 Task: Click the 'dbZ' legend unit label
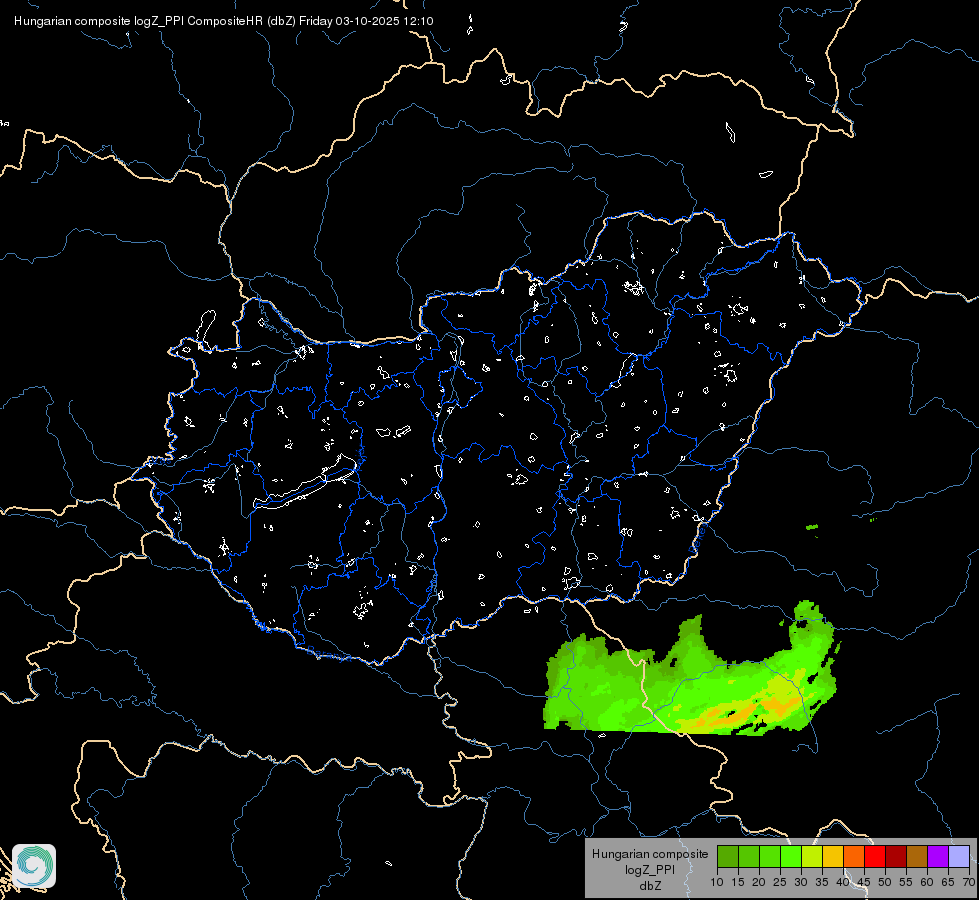tap(650, 886)
